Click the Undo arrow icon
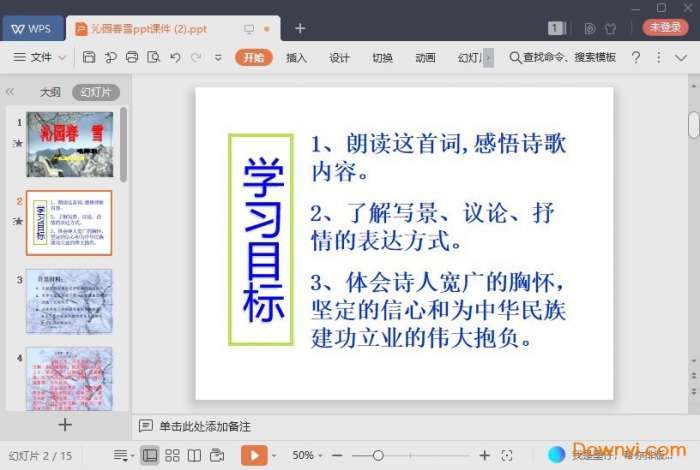This screenshot has height=470, width=700. [x=175, y=58]
